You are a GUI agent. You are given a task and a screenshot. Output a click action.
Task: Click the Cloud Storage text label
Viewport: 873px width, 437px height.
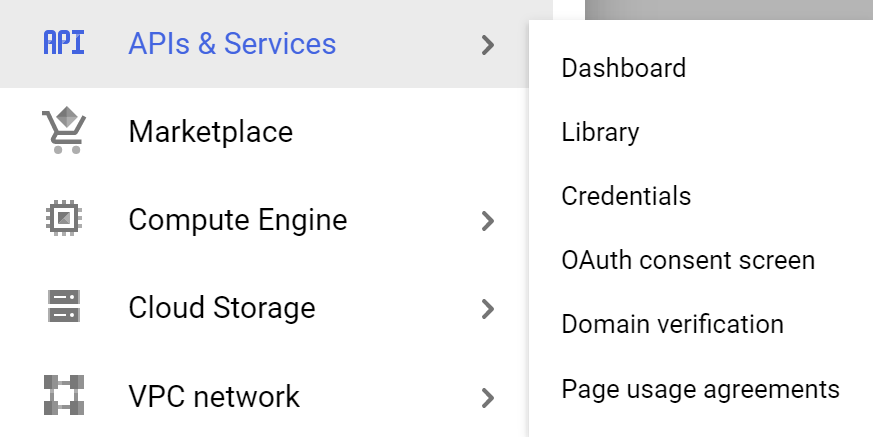tap(222, 308)
